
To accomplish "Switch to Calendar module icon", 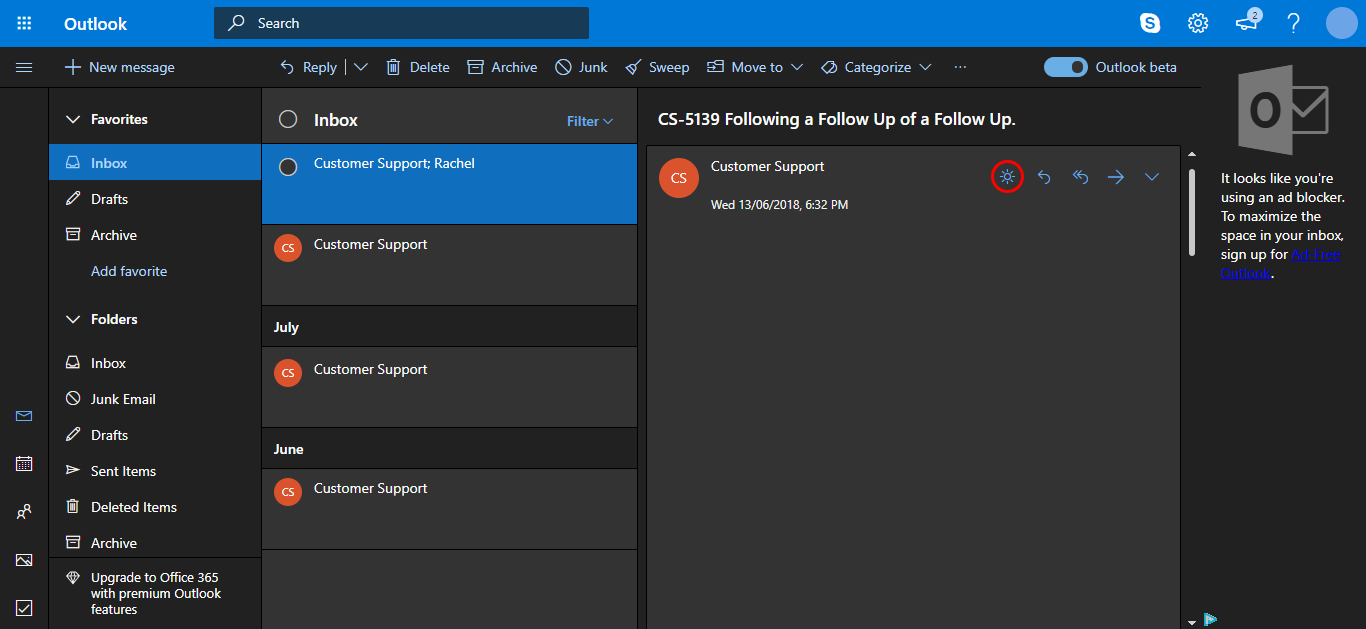I will pyautogui.click(x=24, y=463).
